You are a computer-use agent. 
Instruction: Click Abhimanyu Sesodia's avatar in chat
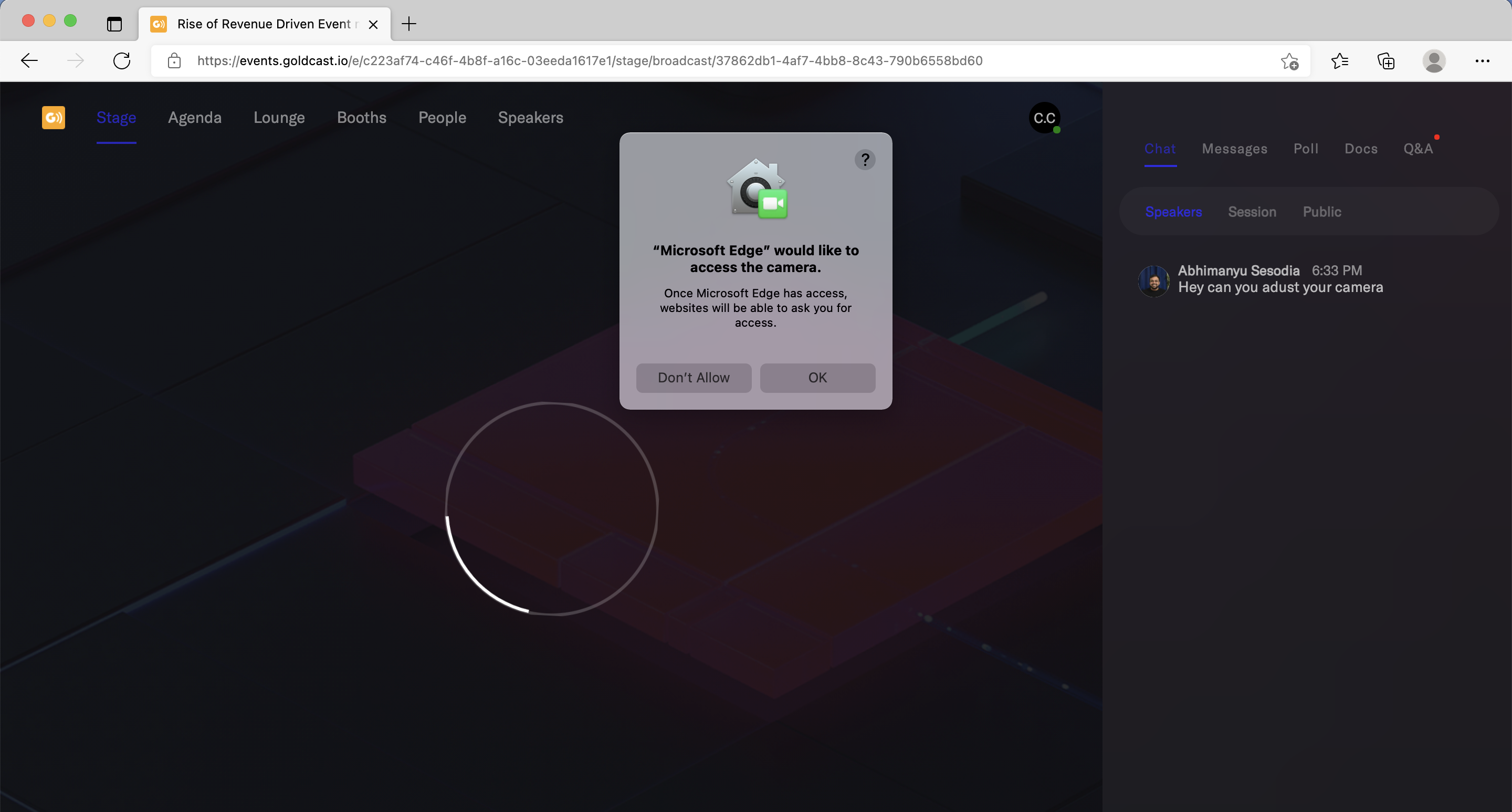[x=1153, y=281]
